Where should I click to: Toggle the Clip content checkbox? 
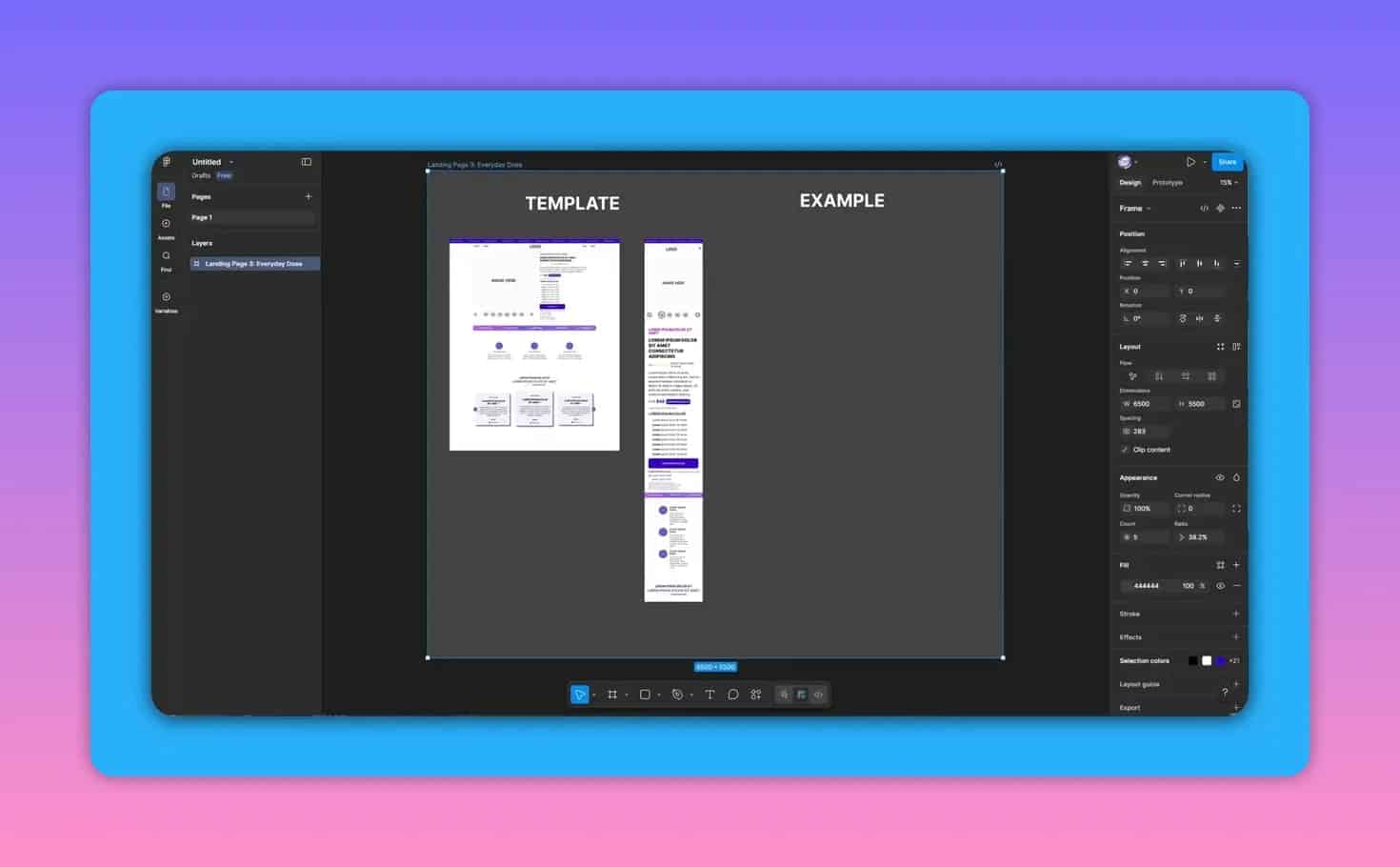pos(1125,450)
